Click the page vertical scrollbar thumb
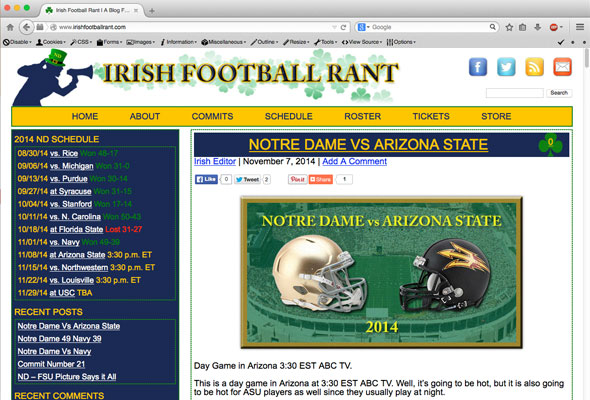The image size is (590, 400). click(586, 58)
